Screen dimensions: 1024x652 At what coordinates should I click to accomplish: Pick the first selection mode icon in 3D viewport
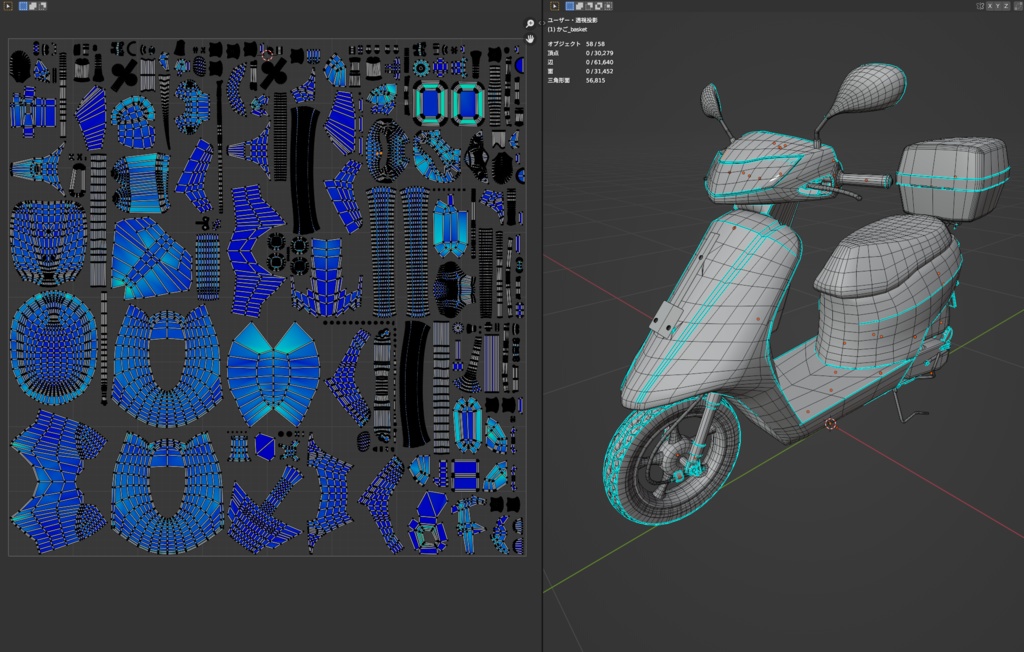pyautogui.click(x=570, y=6)
